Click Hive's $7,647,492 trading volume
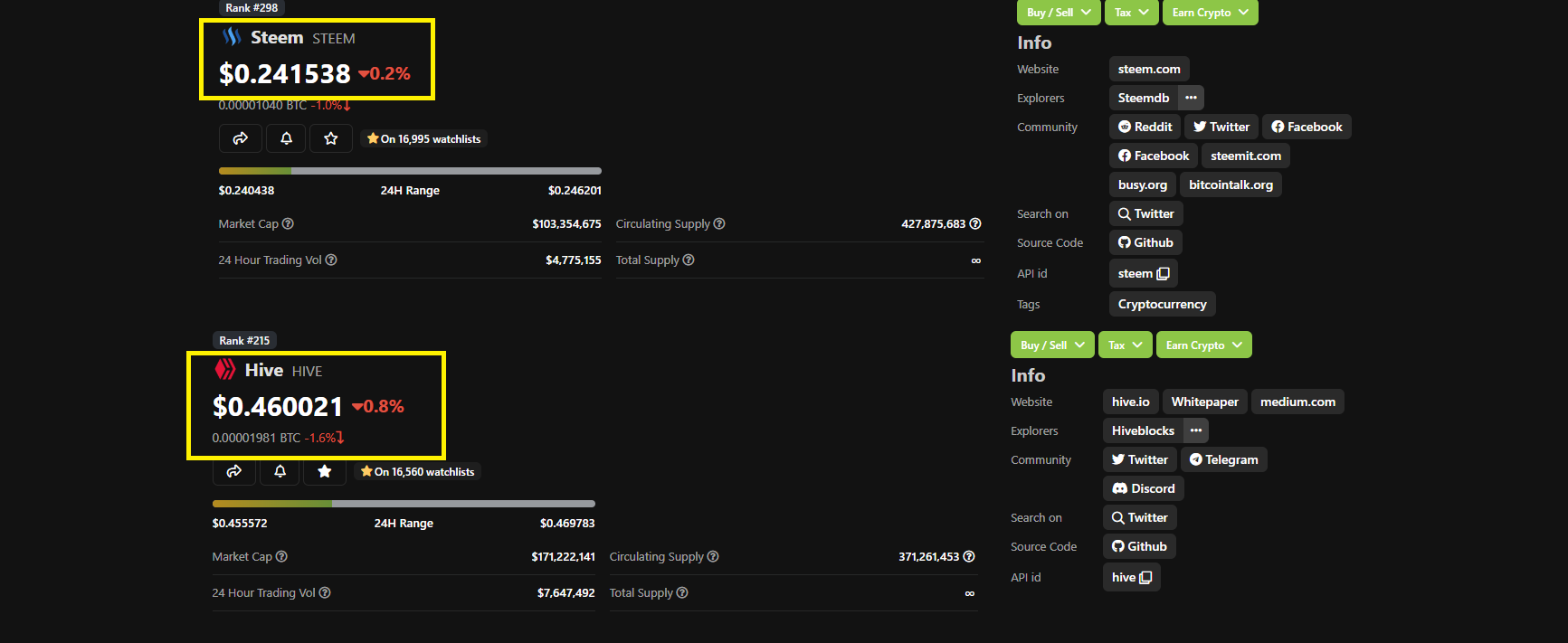 coord(566,592)
